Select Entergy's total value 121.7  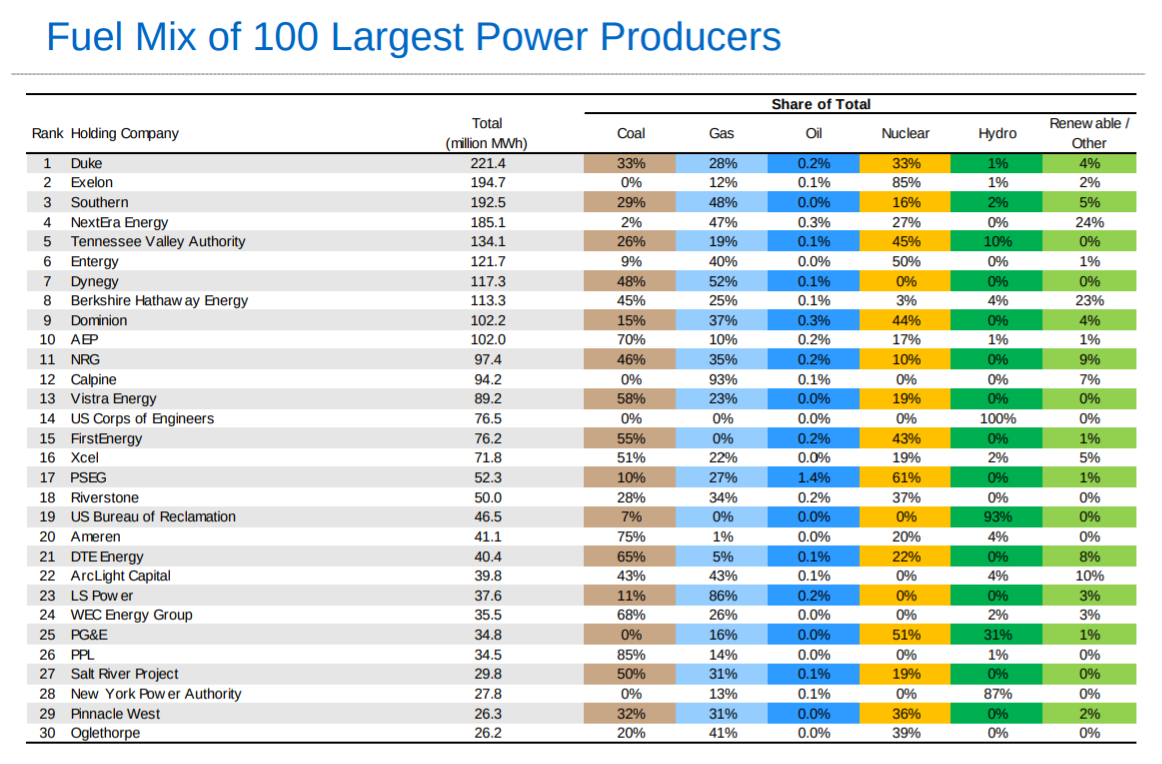tap(488, 262)
